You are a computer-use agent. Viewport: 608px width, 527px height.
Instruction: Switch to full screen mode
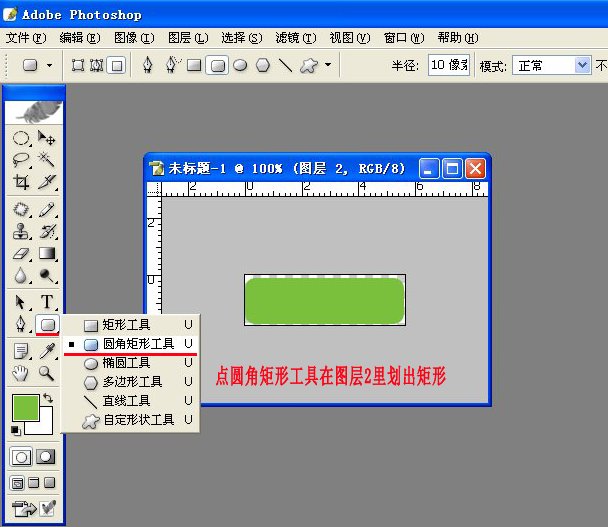pyautogui.click(x=50, y=483)
